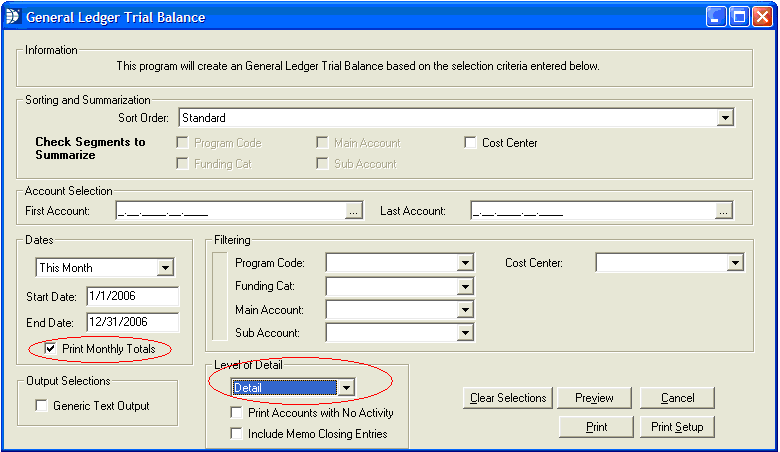Viewport: 780px width, 452px height.
Task: Expand the Sort Order dropdown
Action: click(x=725, y=118)
